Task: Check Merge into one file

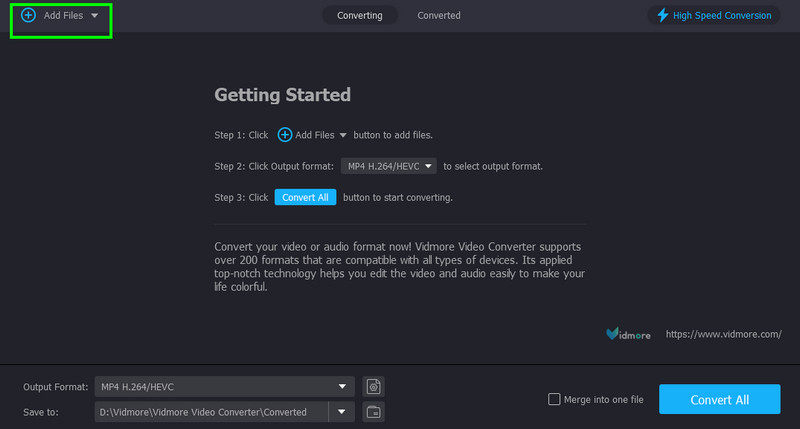Action: tap(554, 399)
